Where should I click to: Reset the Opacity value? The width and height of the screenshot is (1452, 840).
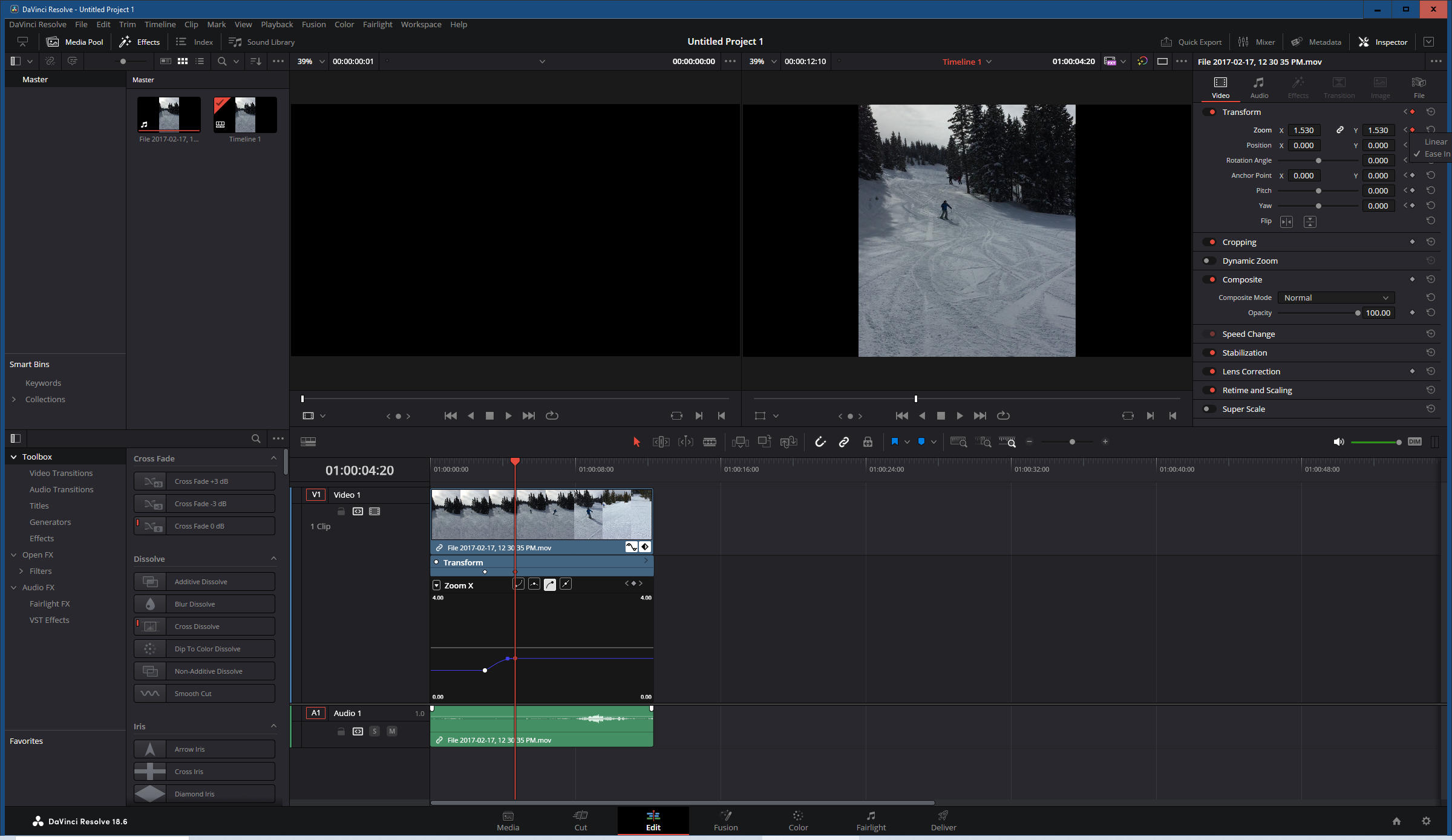click(1431, 313)
